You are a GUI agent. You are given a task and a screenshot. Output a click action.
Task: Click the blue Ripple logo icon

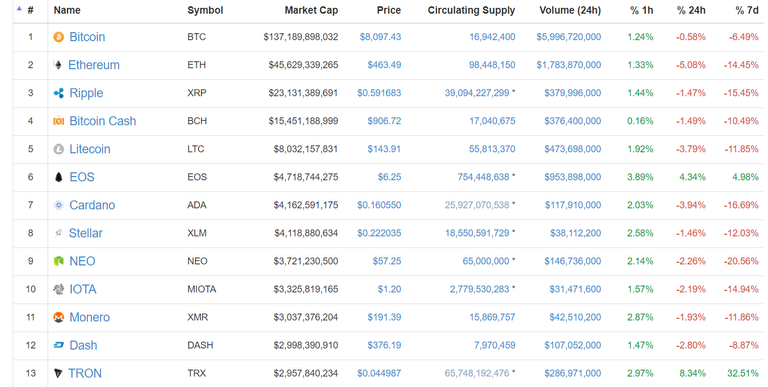click(58, 93)
